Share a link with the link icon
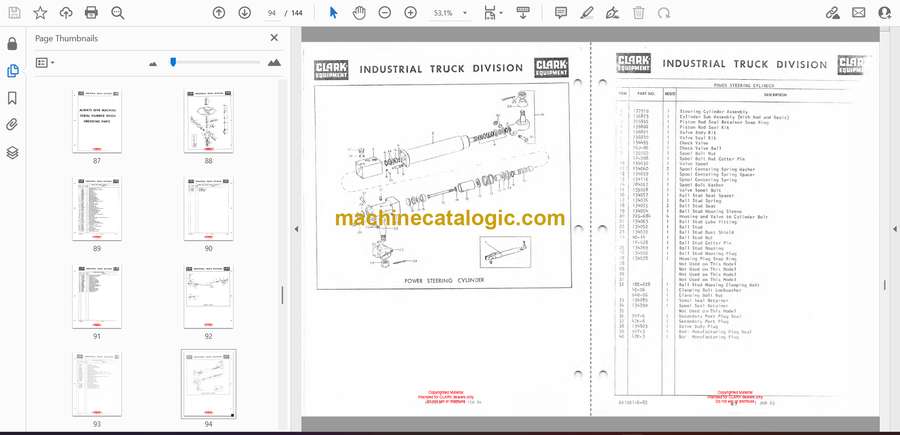This screenshot has height=435, width=900. (x=833, y=13)
